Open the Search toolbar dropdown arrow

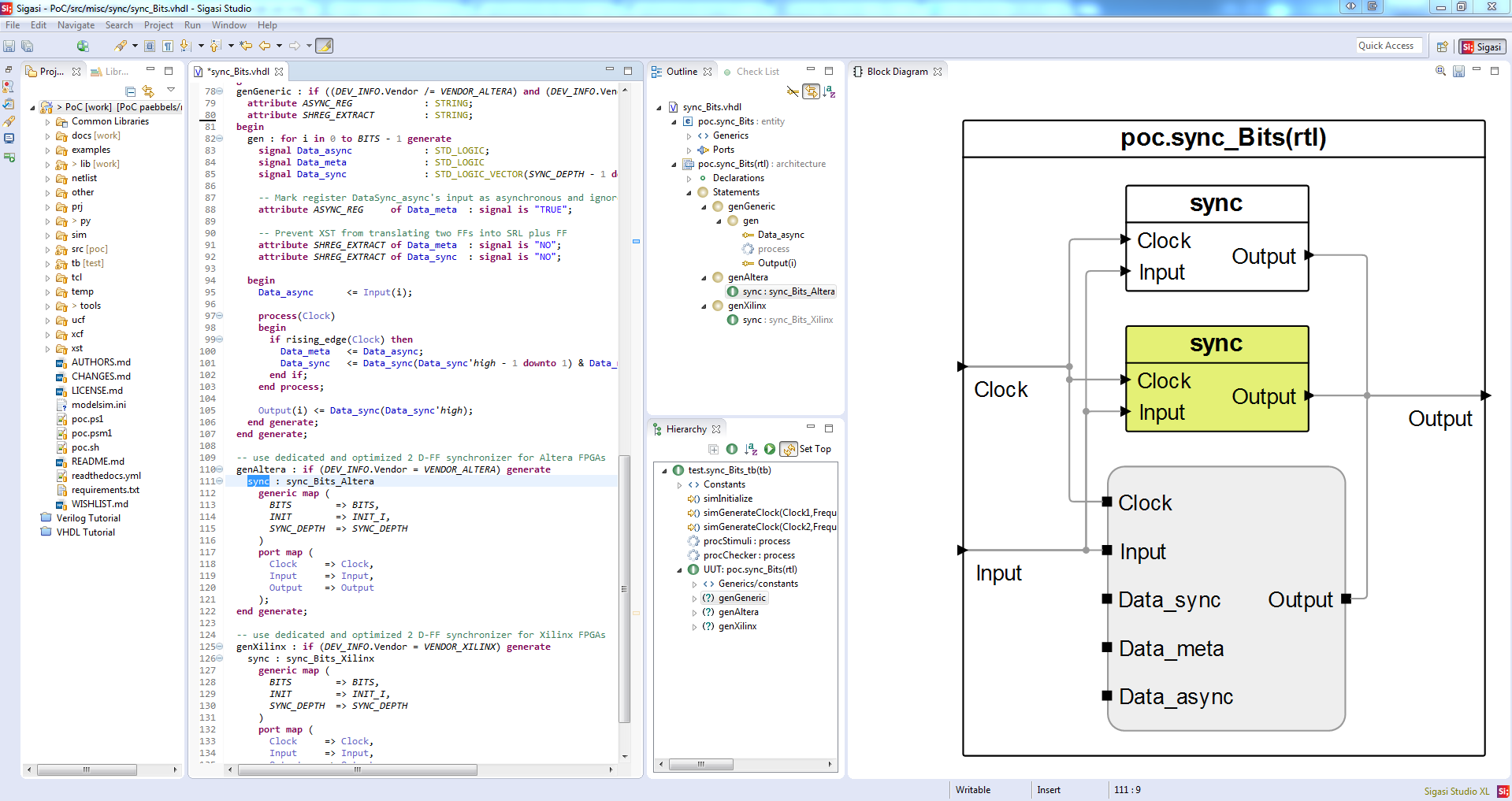[135, 46]
